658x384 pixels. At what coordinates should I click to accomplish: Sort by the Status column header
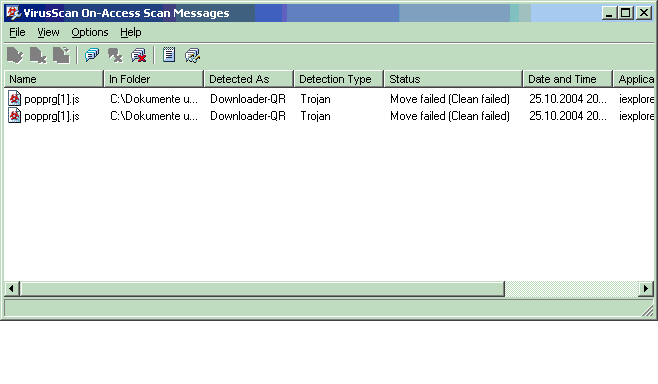(453, 79)
